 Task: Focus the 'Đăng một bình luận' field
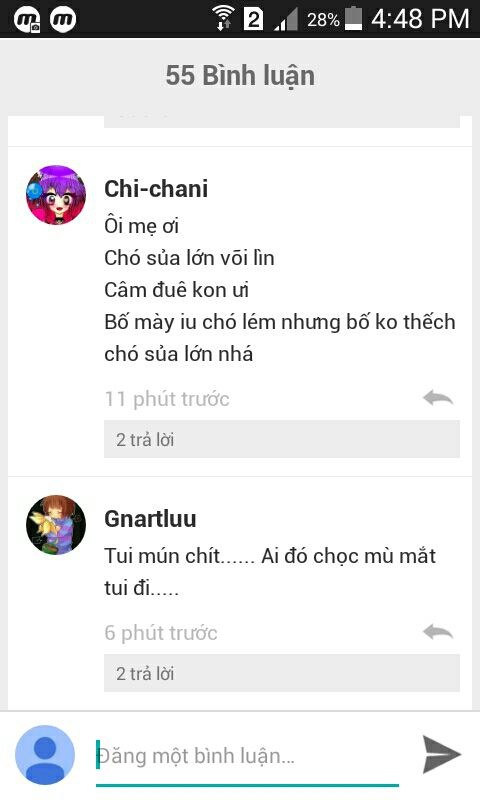[x=247, y=756]
